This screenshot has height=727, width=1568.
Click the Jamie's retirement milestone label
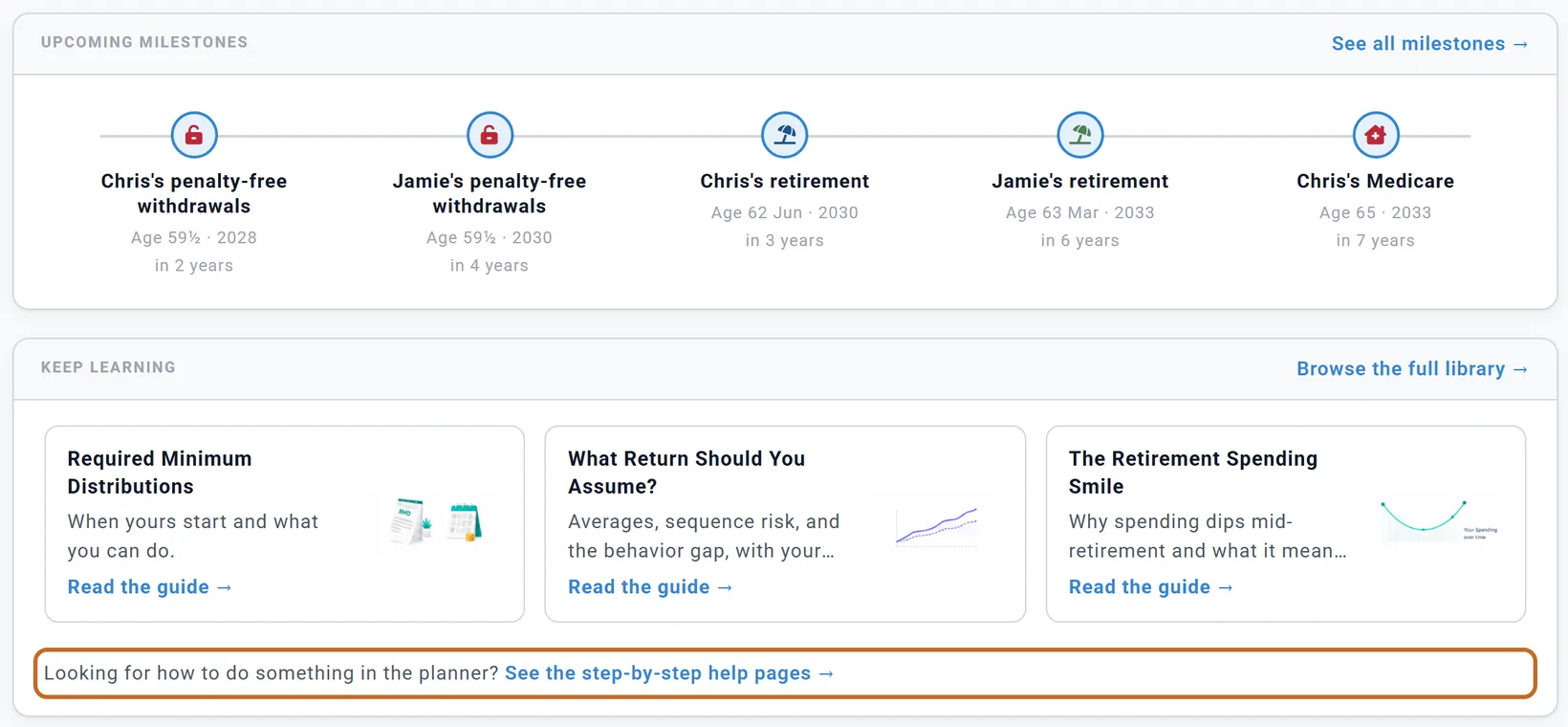tap(1080, 181)
